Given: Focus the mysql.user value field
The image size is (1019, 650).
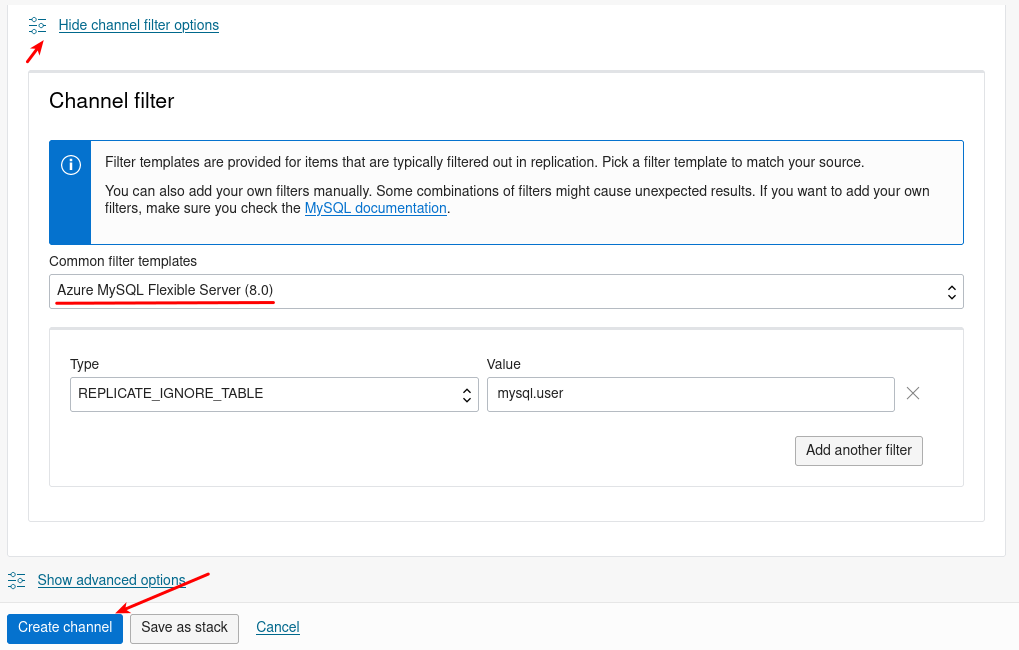Looking at the screenshot, I should coord(690,394).
